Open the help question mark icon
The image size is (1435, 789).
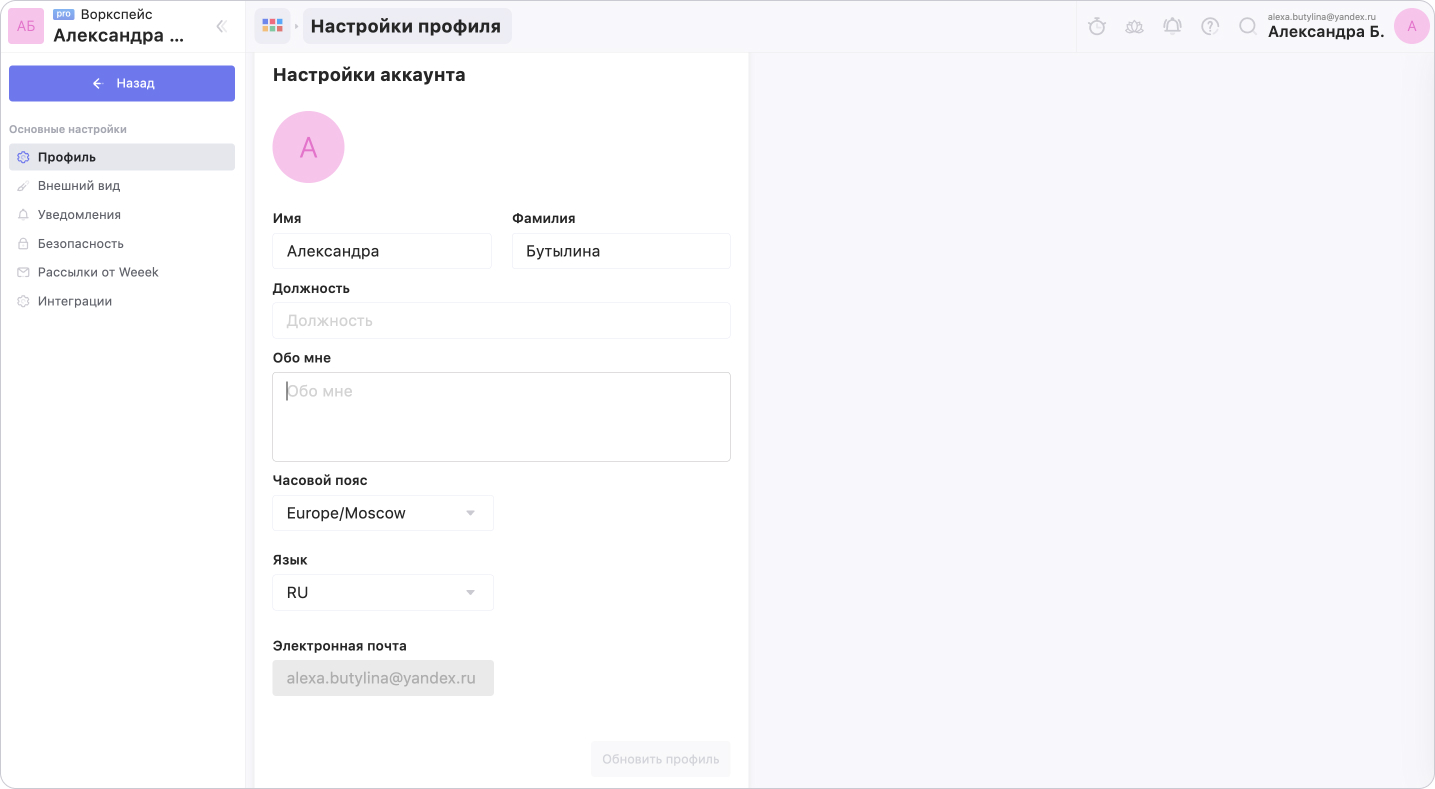click(1210, 27)
